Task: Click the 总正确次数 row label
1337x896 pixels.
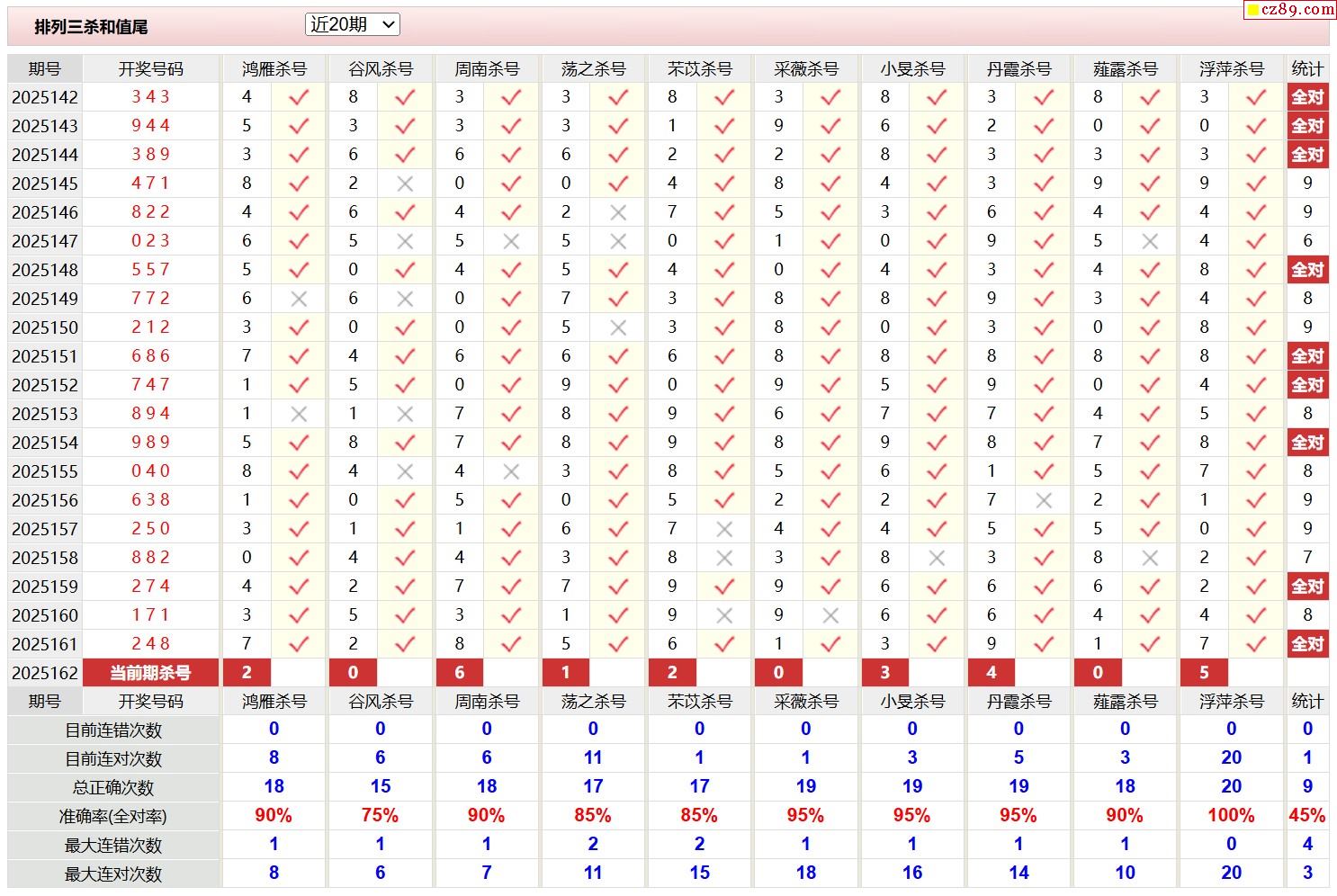Action: (113, 788)
